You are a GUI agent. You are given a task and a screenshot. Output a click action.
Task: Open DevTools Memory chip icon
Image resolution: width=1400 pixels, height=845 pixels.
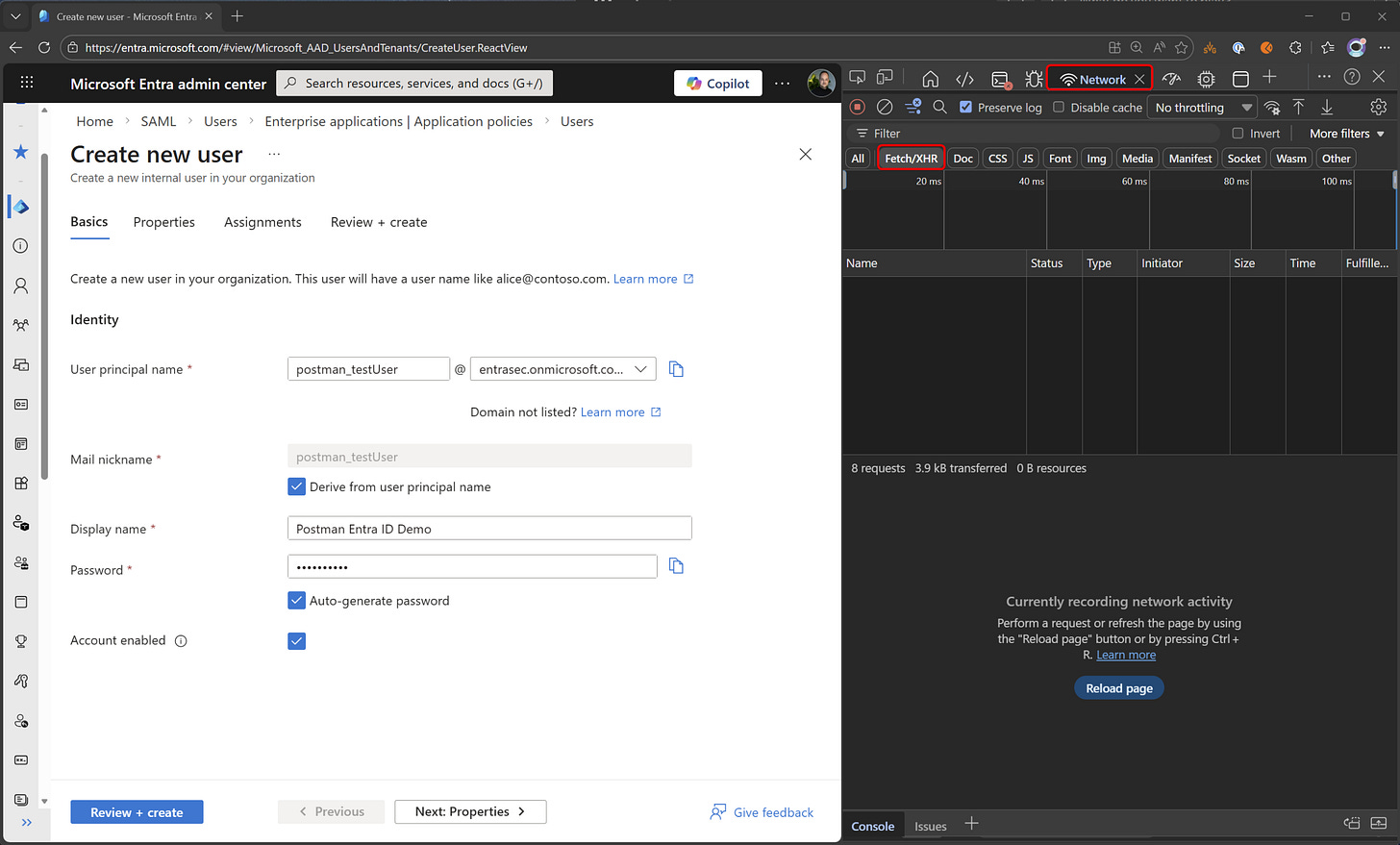pyautogui.click(x=1206, y=79)
